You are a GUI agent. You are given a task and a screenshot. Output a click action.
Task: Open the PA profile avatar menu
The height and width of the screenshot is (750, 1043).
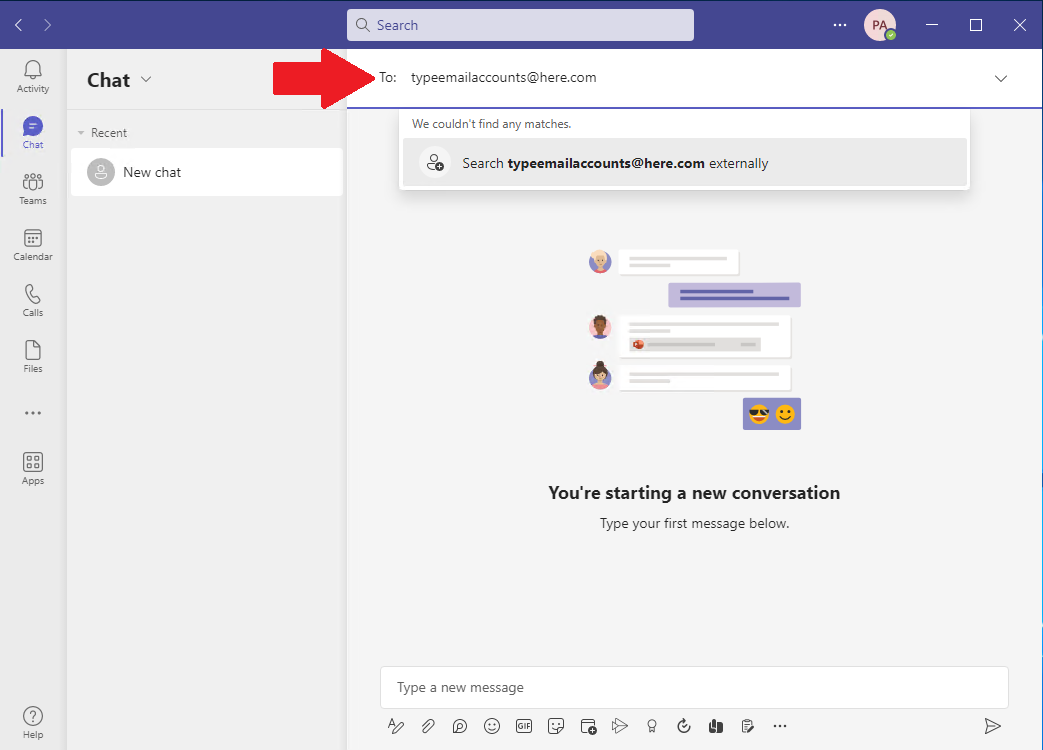[x=879, y=25]
